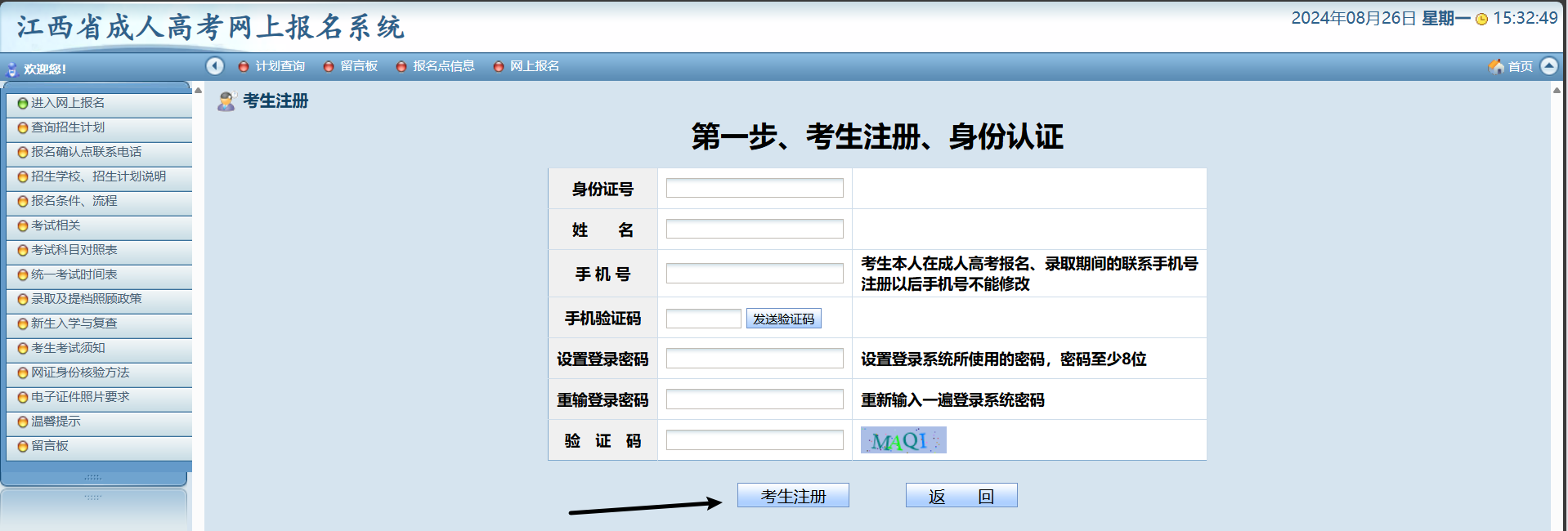Click the clock icon beside the time
The image size is (1568, 531).
(1481, 20)
